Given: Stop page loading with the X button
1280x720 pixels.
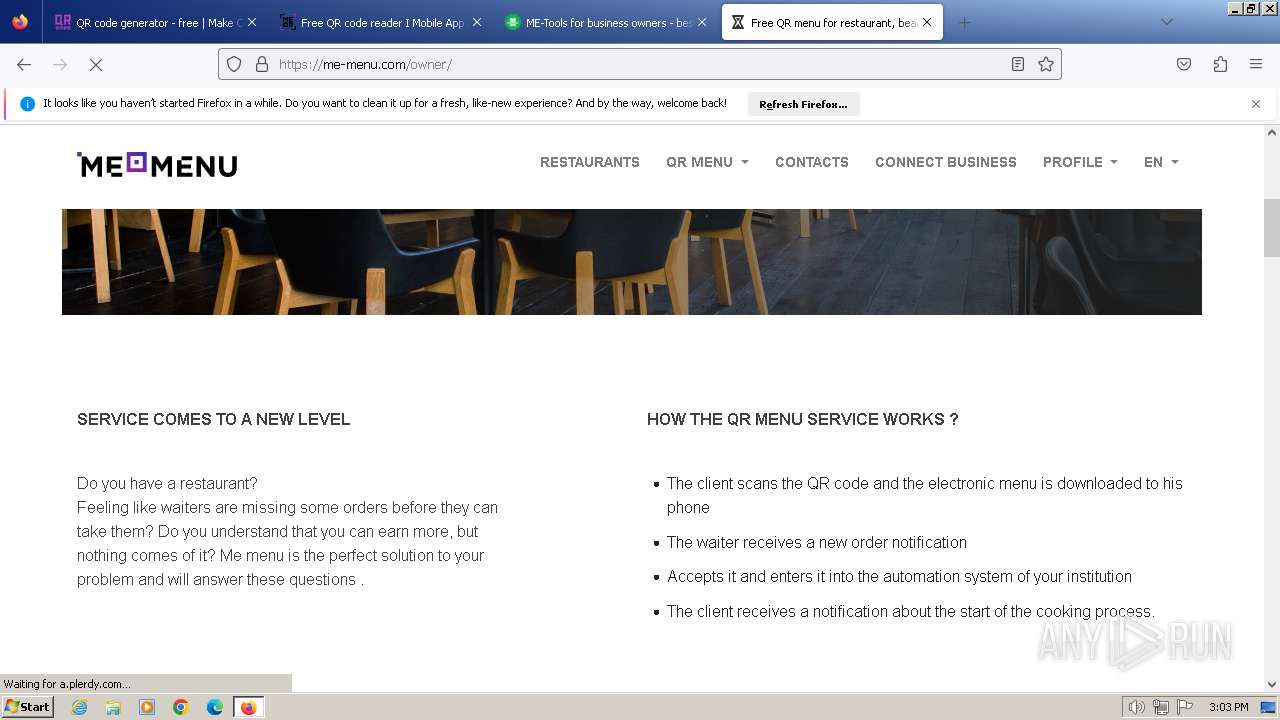Looking at the screenshot, I should [96, 64].
